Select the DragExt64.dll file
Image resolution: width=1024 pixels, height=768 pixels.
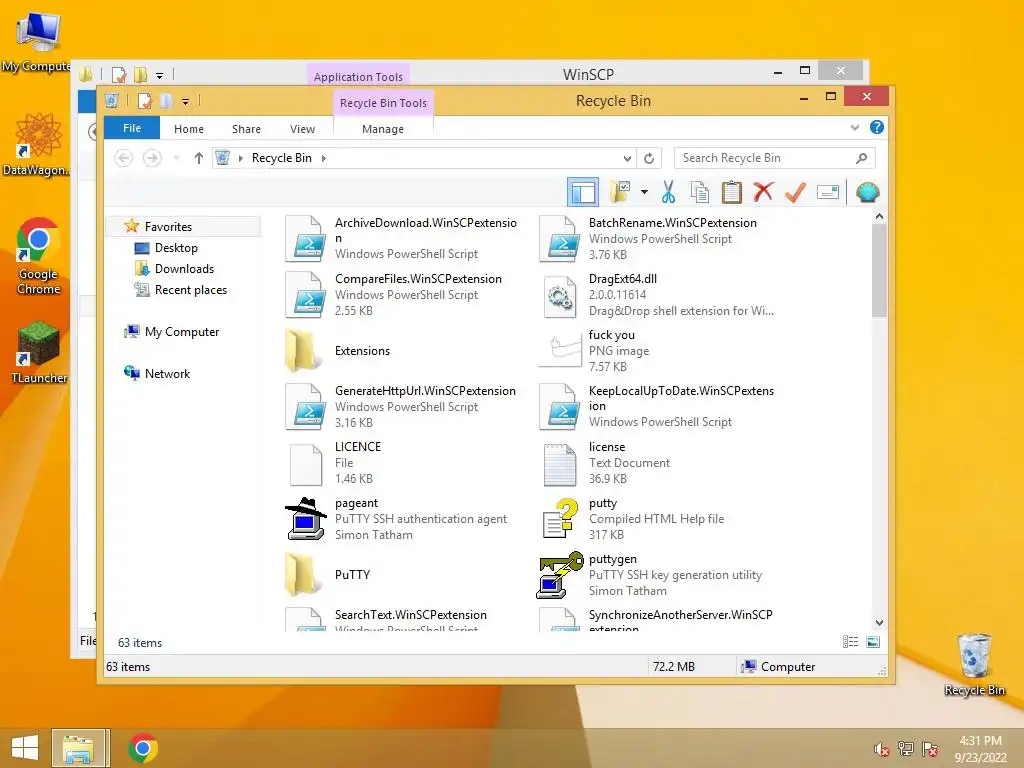coord(656,295)
